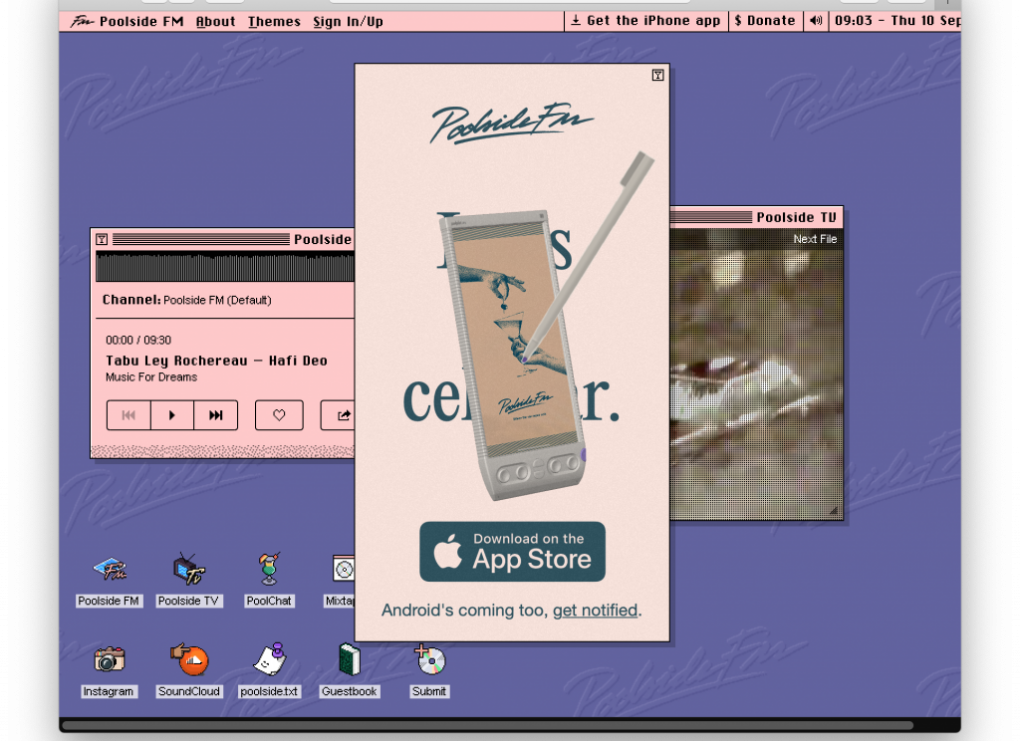The height and width of the screenshot is (741, 1020).
Task: Click the horizontal scrollbar at bottom
Action: pyautogui.click(x=488, y=725)
